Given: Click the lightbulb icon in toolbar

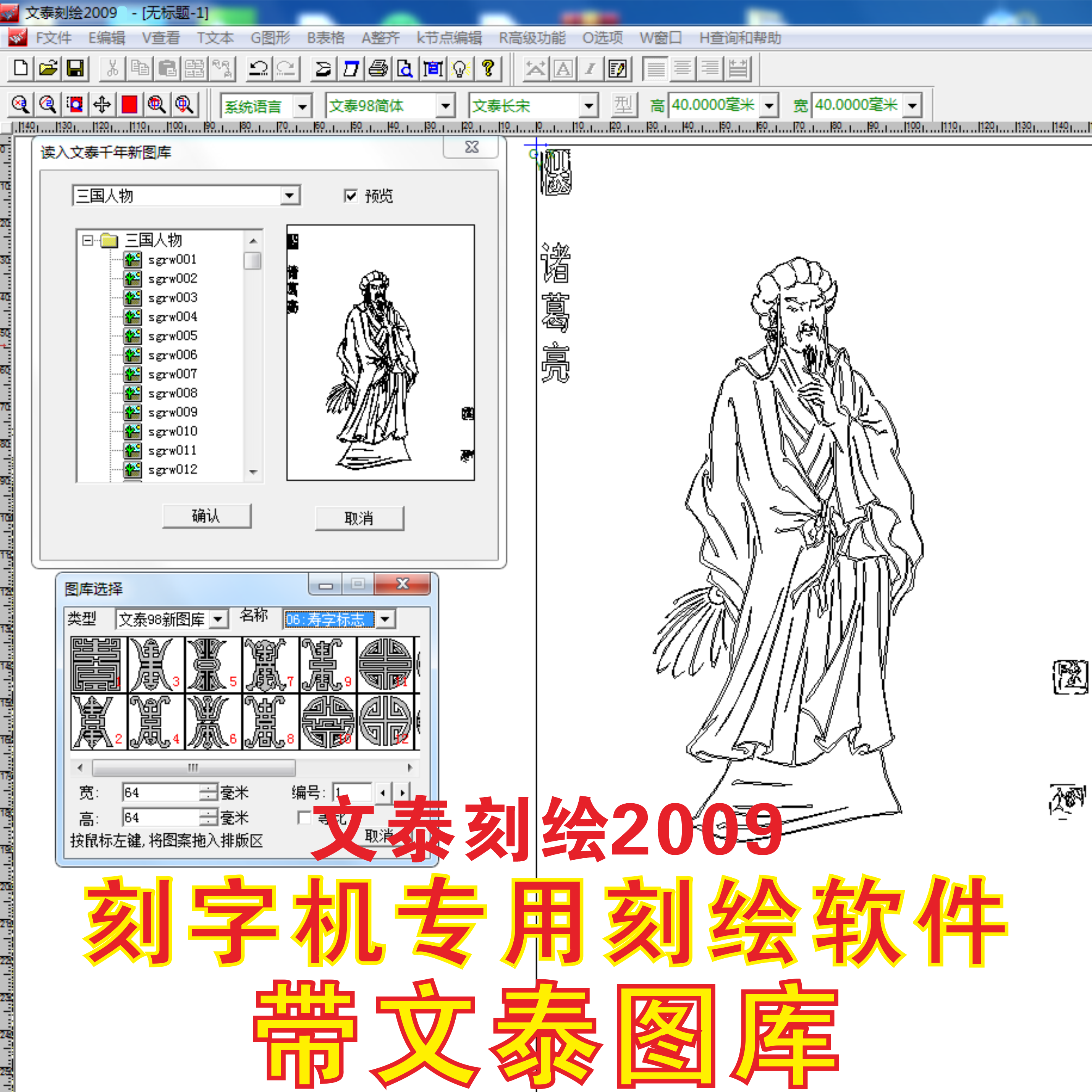Looking at the screenshot, I should point(460,68).
